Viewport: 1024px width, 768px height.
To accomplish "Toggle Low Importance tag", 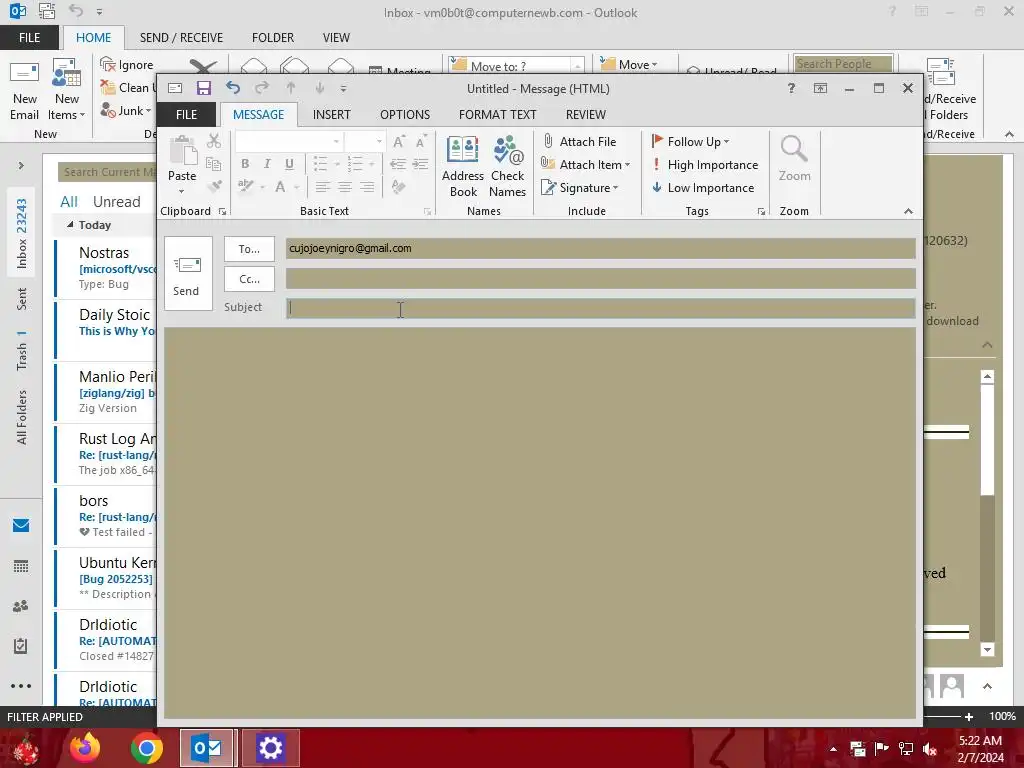I will point(703,188).
